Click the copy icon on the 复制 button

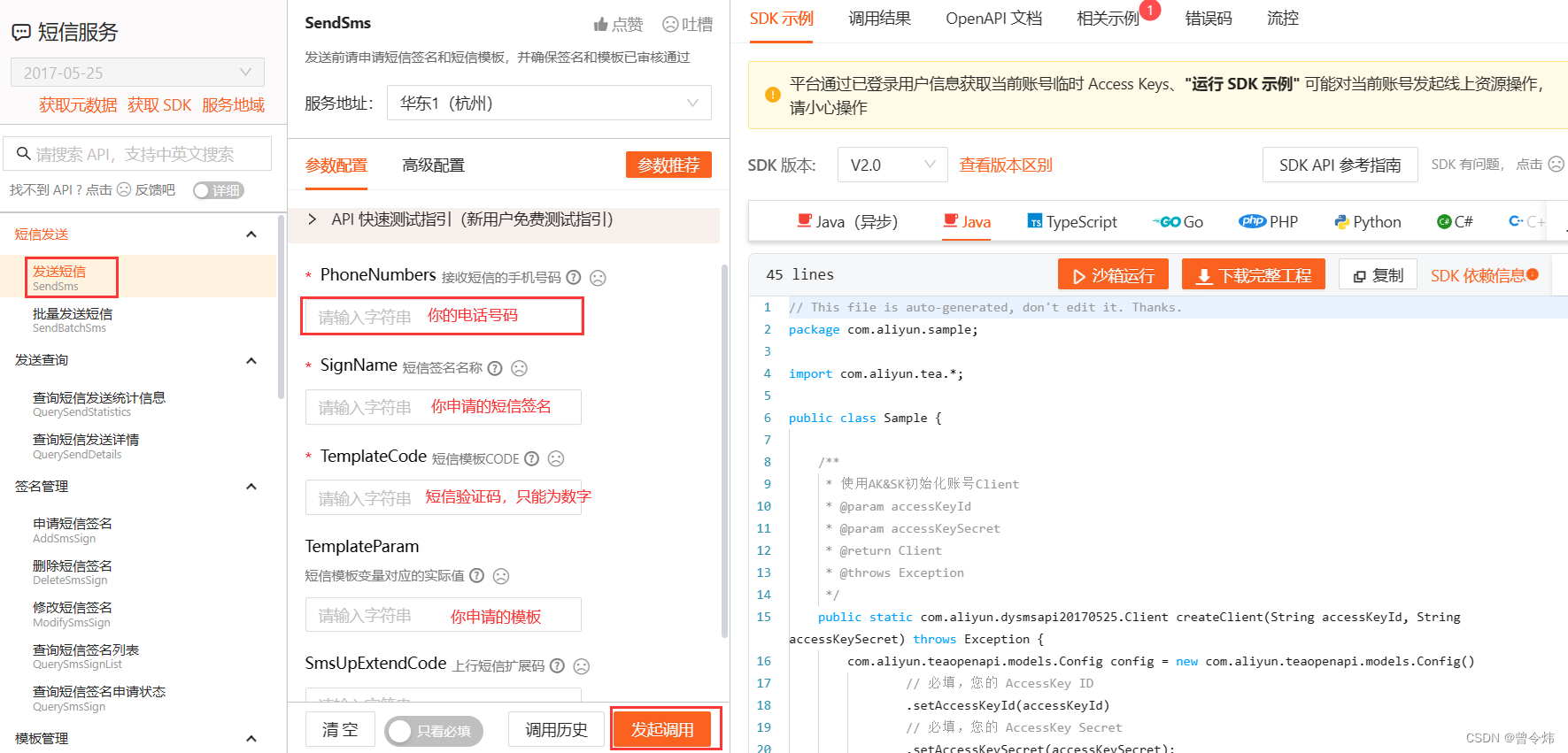[1359, 277]
